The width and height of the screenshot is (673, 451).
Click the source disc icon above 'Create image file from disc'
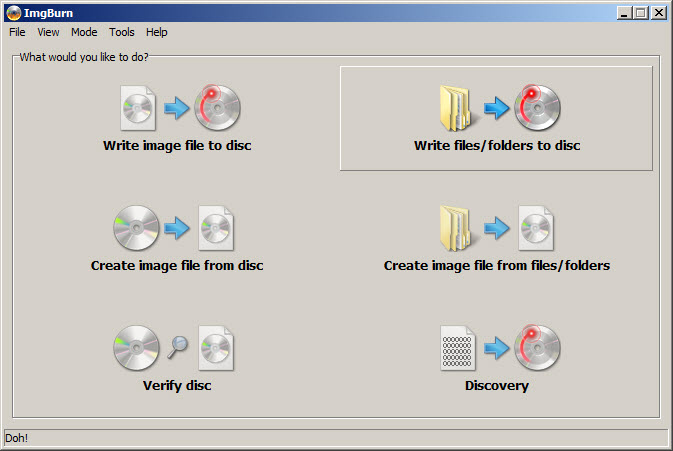[x=136, y=228]
